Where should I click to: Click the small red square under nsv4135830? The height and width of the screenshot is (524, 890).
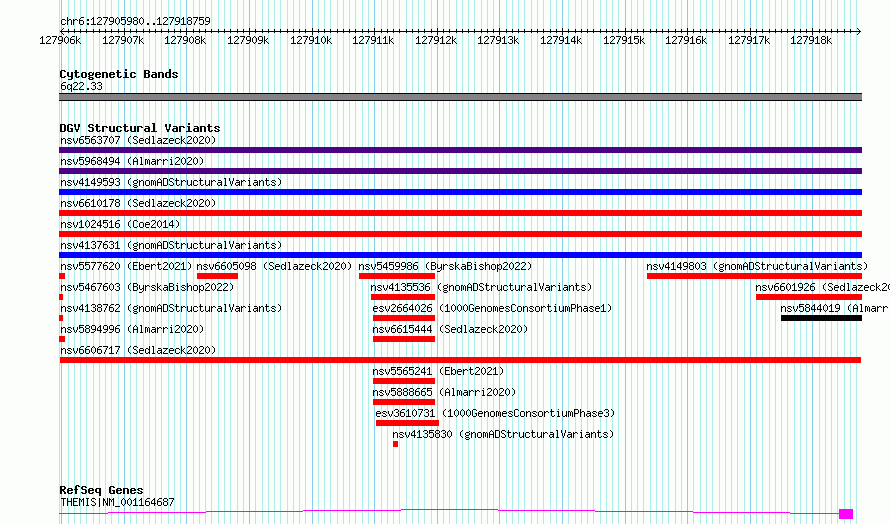[x=396, y=444]
